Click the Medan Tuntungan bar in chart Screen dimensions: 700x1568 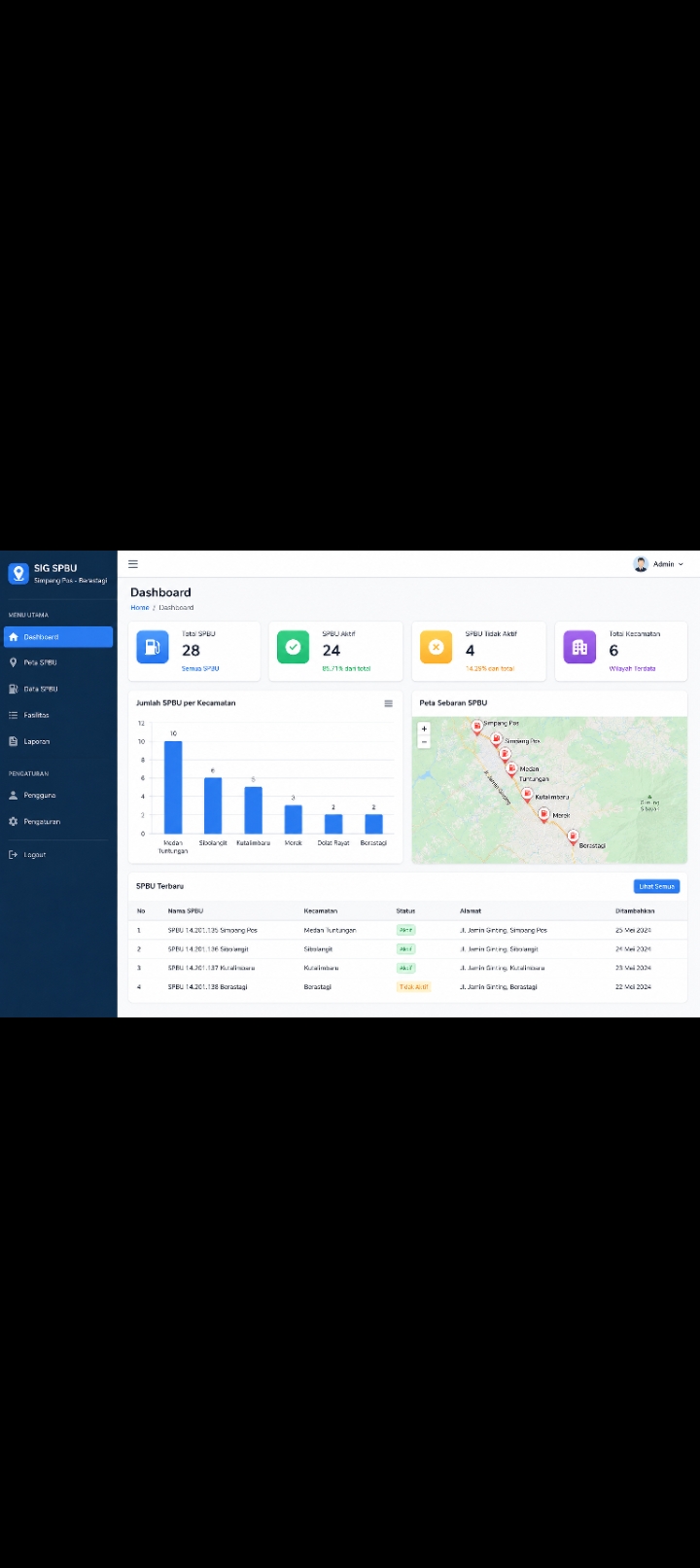173,788
